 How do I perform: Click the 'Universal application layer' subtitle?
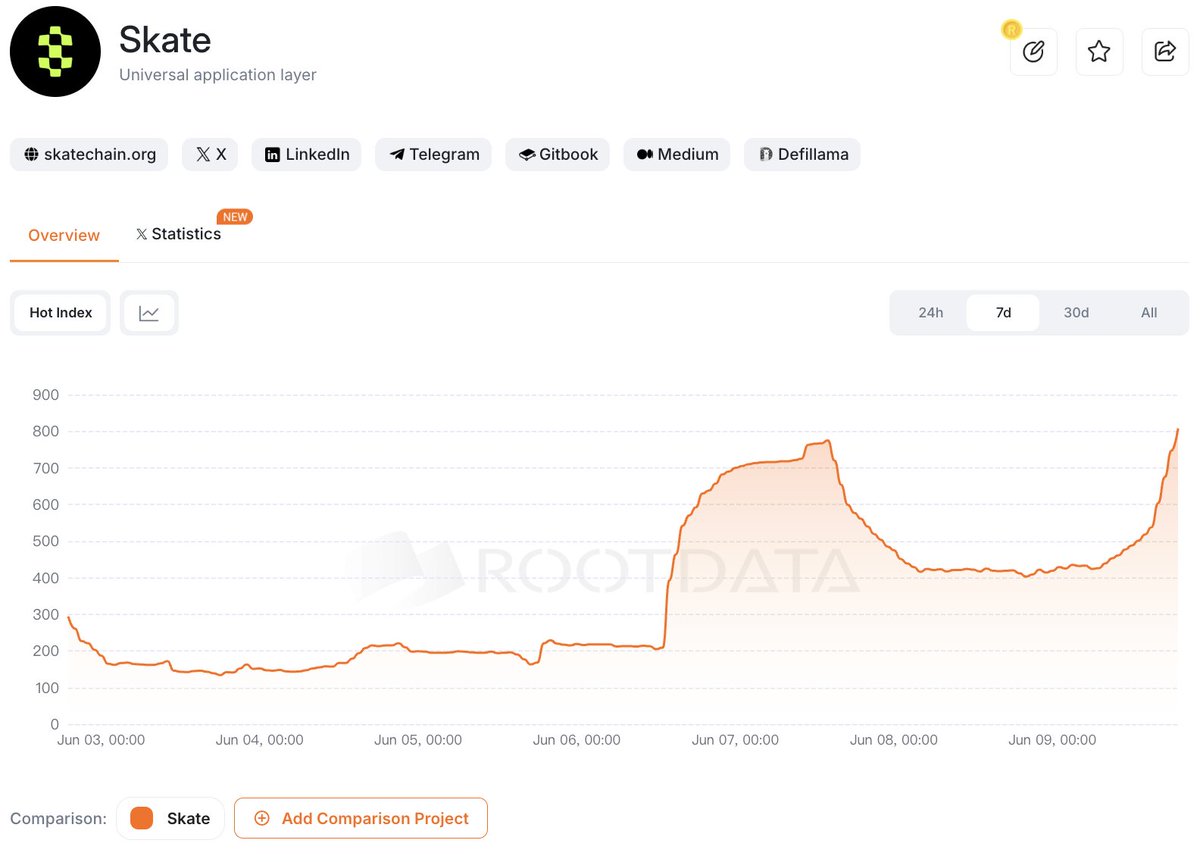(x=218, y=75)
